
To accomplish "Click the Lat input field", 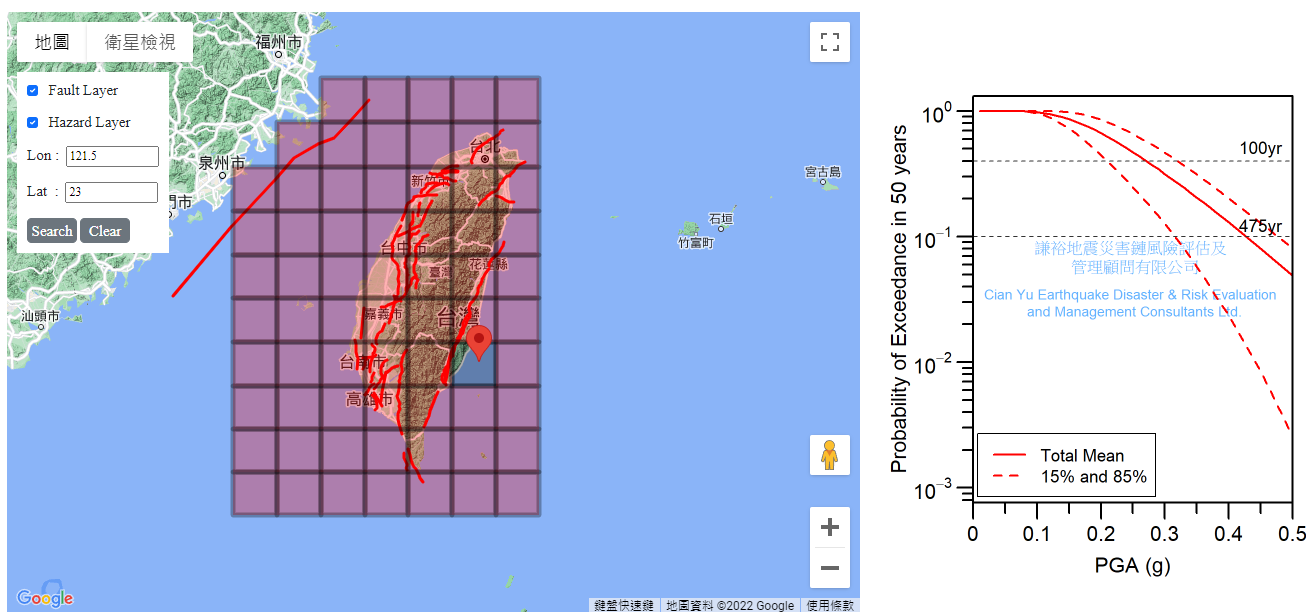I will [112, 193].
